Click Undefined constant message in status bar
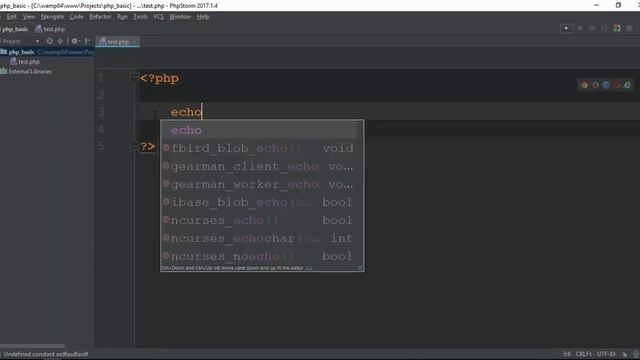 click(46, 354)
